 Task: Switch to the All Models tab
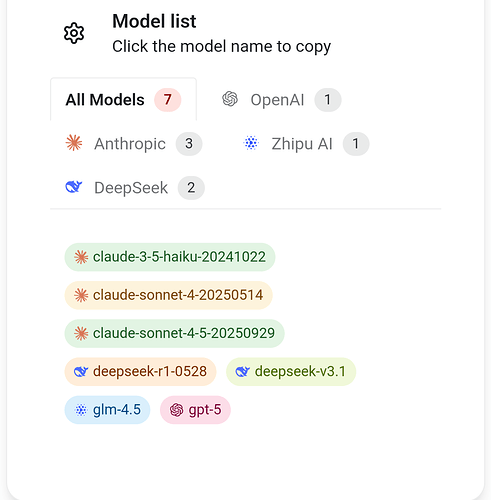click(123, 99)
